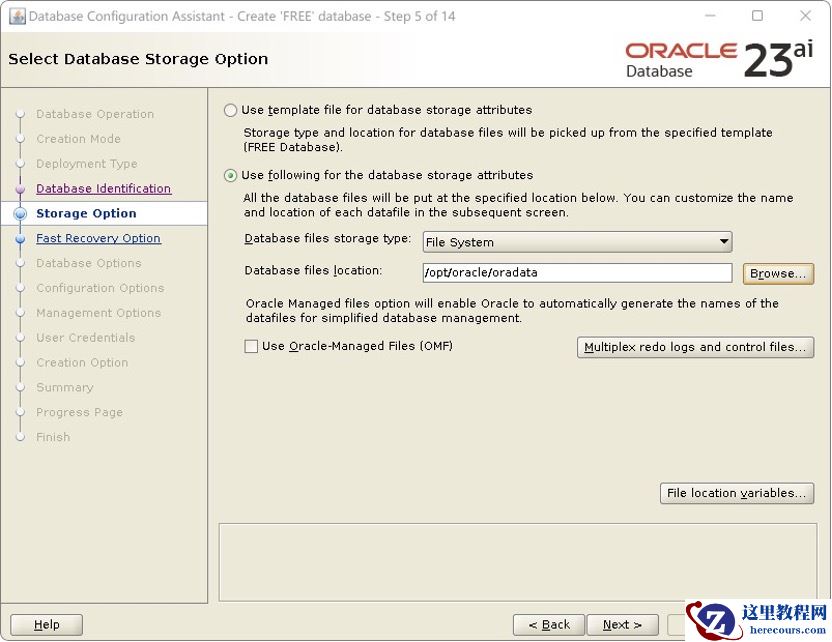The height and width of the screenshot is (642, 832).
Task: Click the Creation Mode step label
Action: point(79,138)
